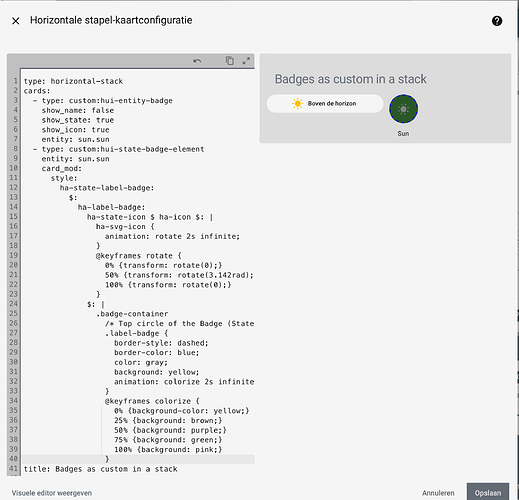This screenshot has height=500, width=519.
Task: Click the round green Sun badge preview
Action: 403,109
